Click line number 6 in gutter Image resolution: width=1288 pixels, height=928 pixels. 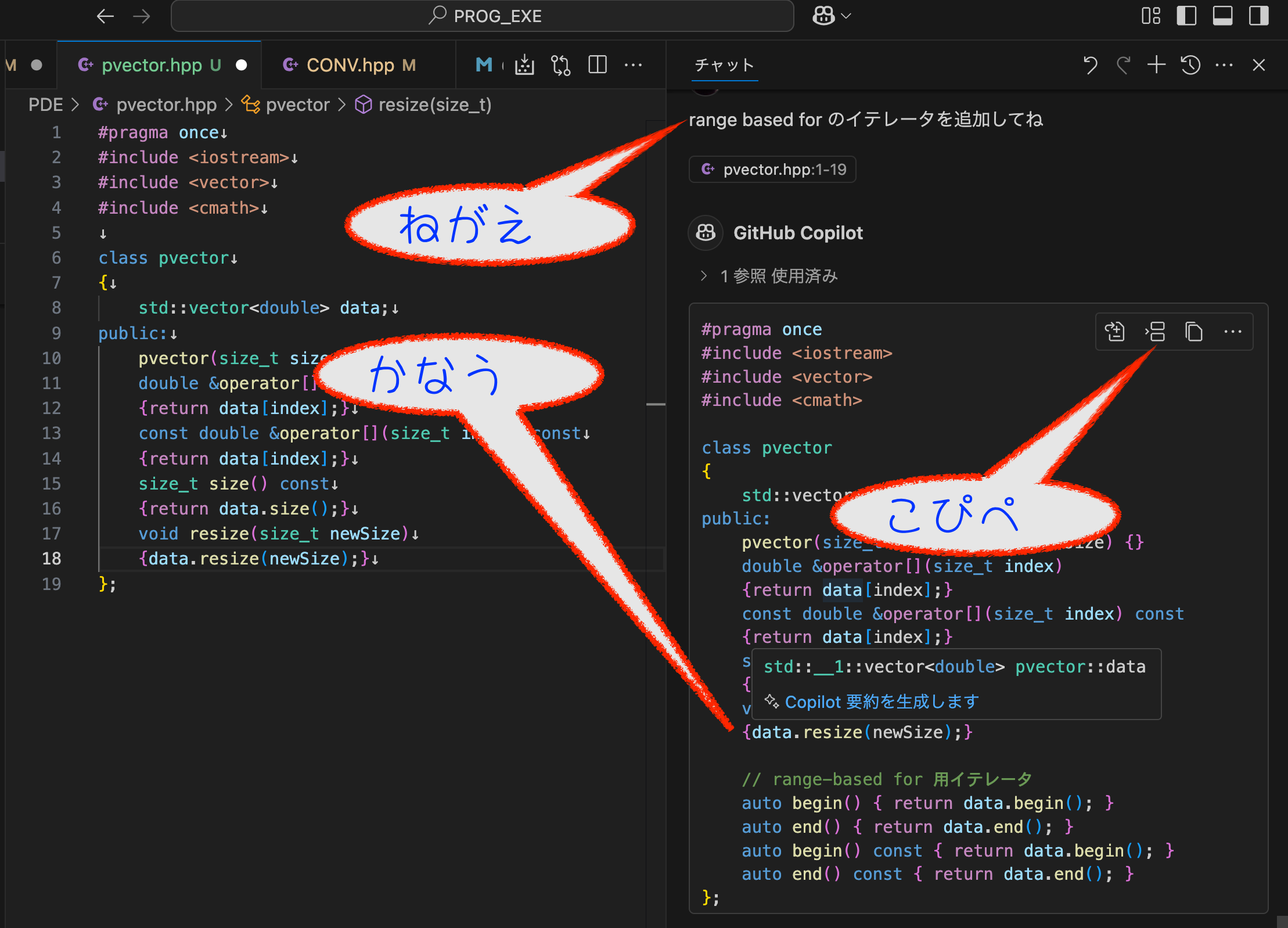point(56,258)
